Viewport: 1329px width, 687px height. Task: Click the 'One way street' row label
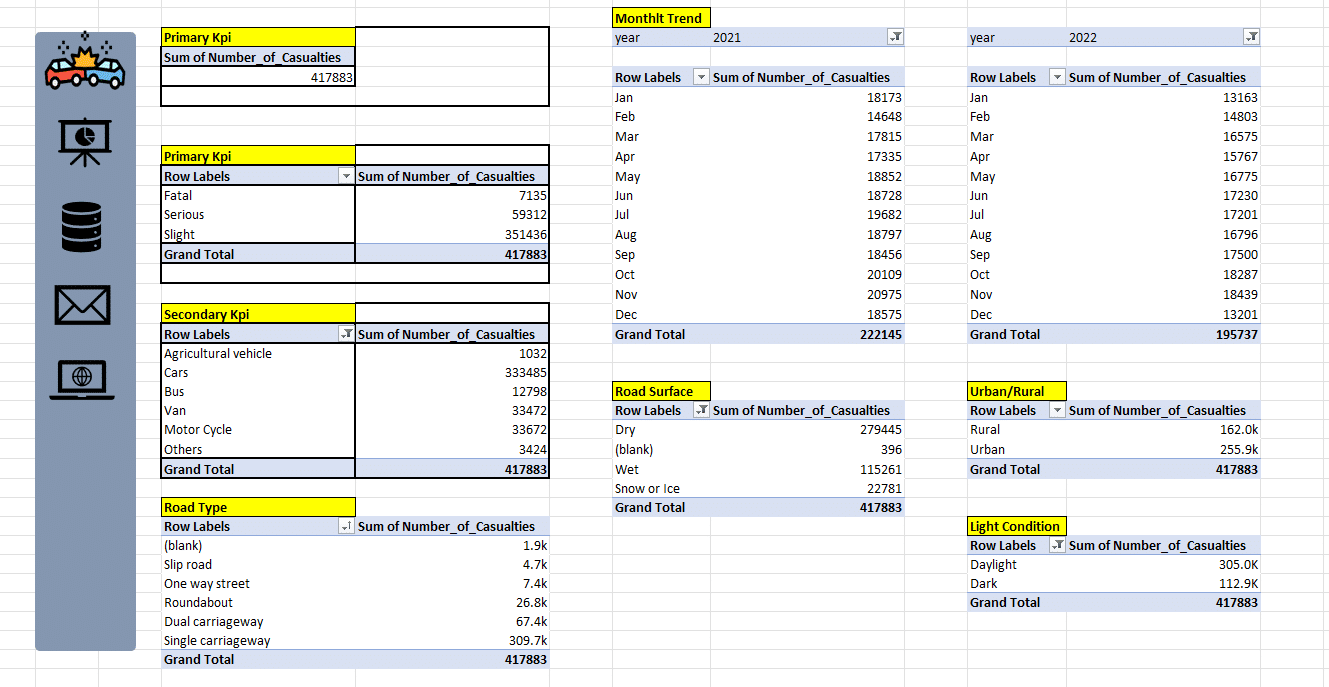(207, 583)
